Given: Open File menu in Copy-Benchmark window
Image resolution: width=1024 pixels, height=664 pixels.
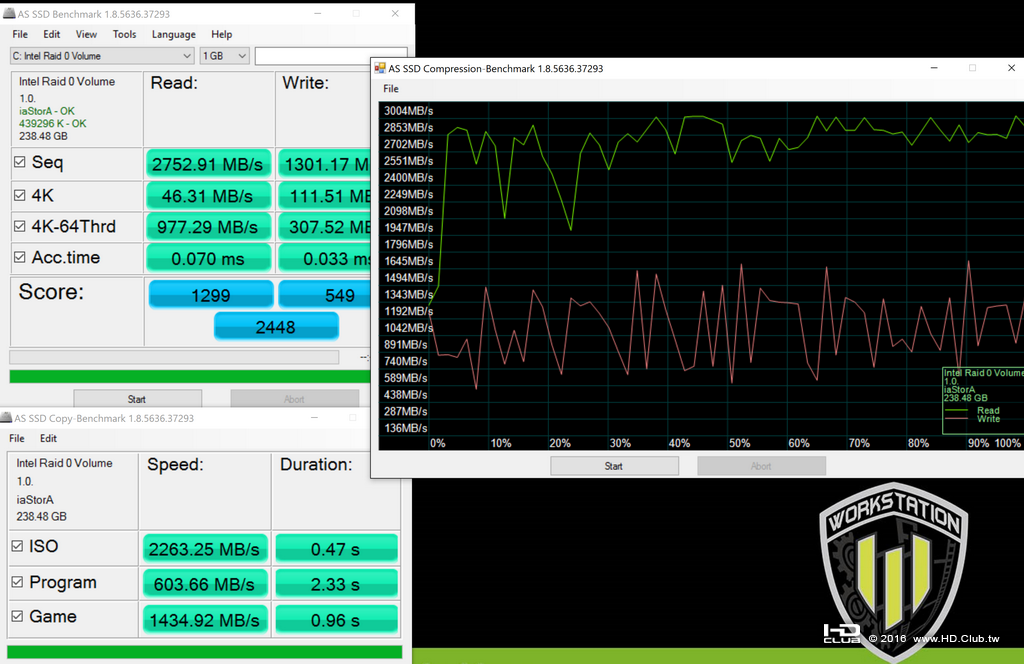Looking at the screenshot, I should [17, 438].
